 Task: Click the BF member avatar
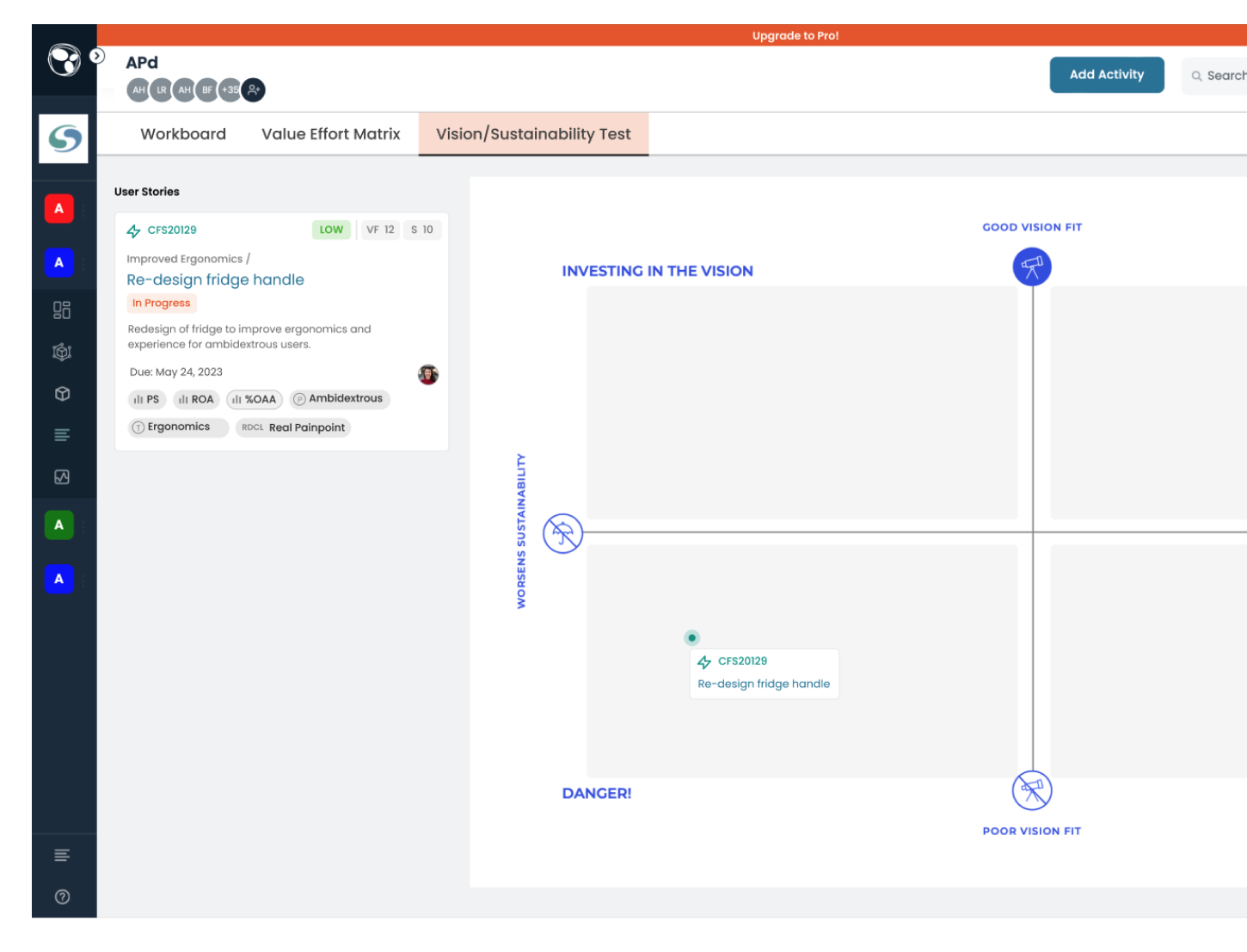click(x=207, y=89)
